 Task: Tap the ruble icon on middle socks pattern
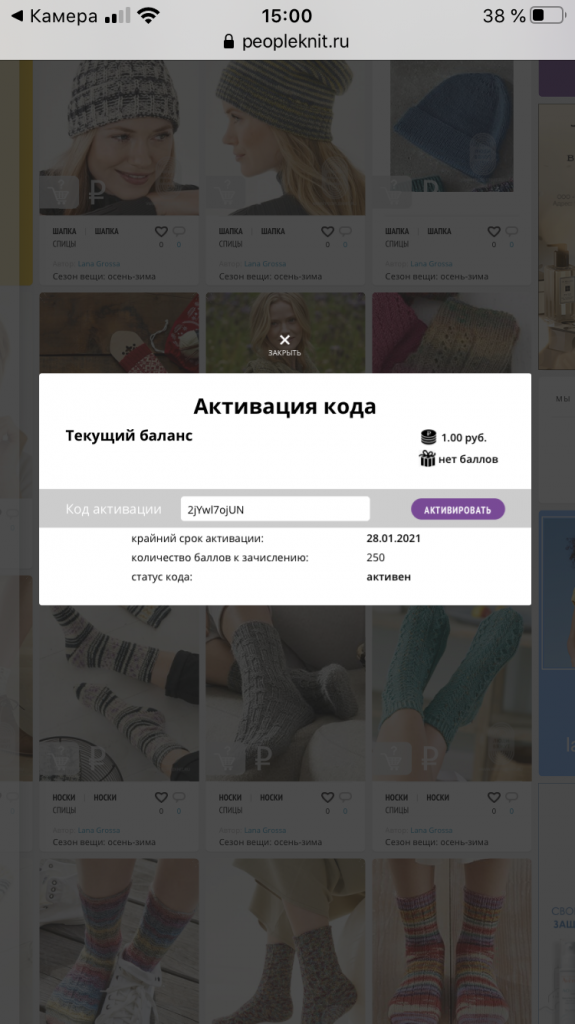pyautogui.click(x=263, y=759)
